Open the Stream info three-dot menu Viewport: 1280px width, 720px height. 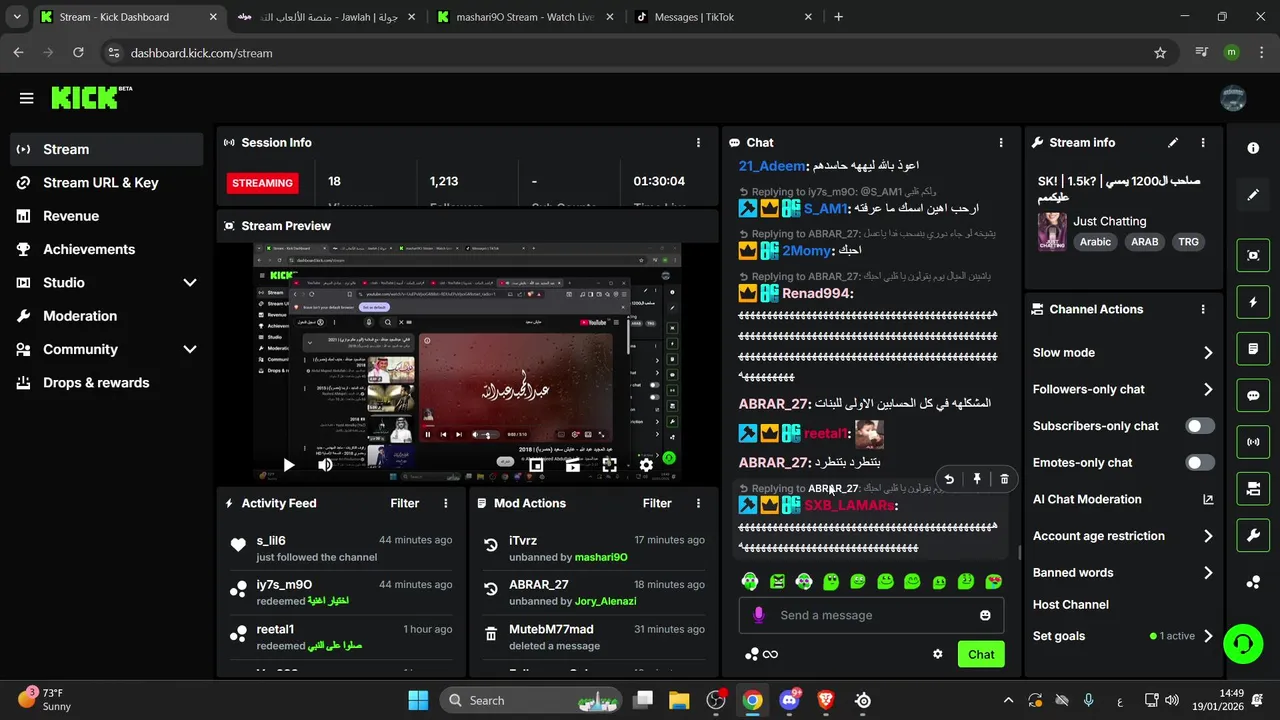point(1203,143)
